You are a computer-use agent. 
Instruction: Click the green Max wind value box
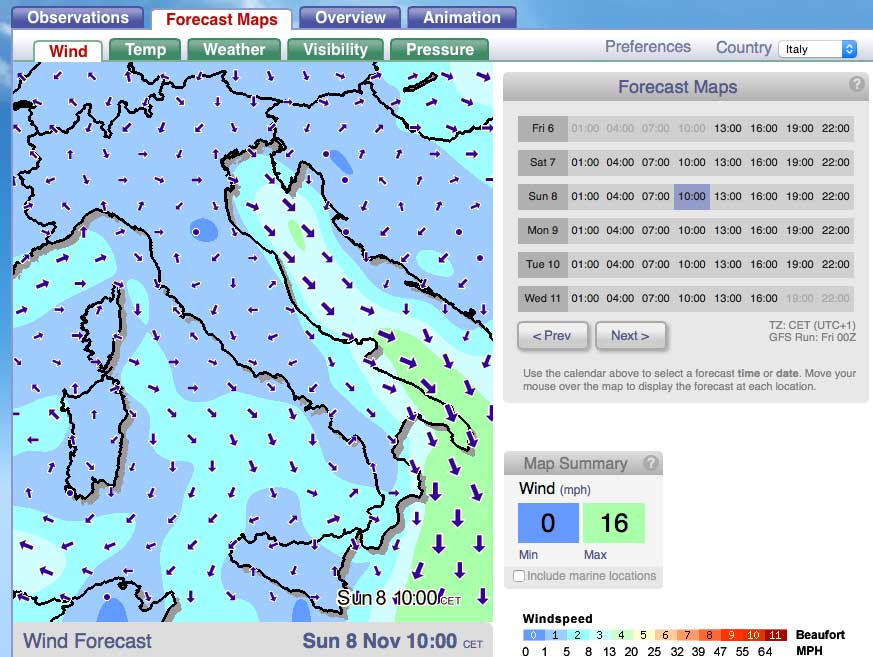pyautogui.click(x=613, y=522)
